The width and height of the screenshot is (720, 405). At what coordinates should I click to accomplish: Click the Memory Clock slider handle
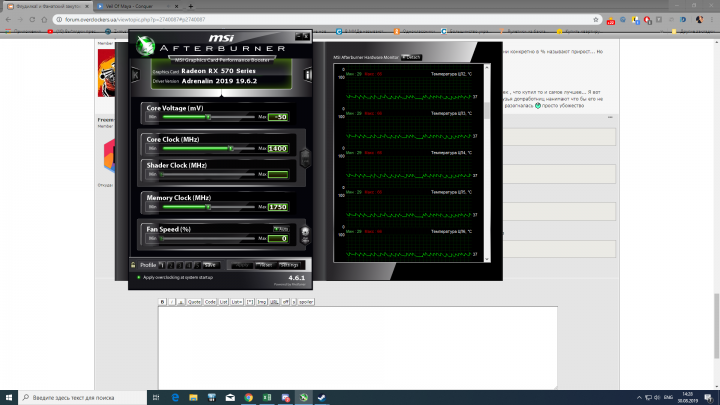(x=208, y=207)
